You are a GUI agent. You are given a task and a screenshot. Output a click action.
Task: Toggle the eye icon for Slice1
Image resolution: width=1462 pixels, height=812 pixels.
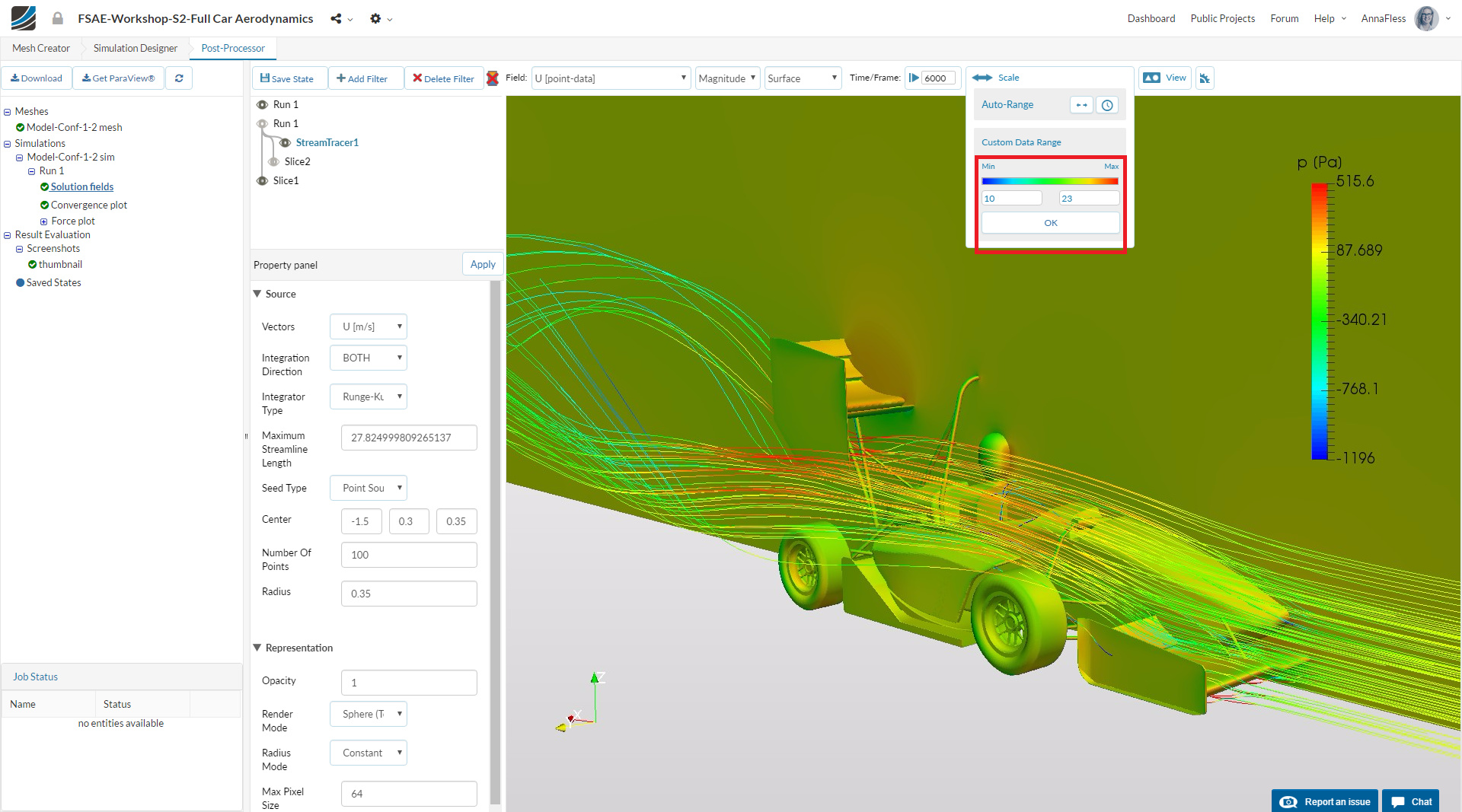(x=262, y=180)
